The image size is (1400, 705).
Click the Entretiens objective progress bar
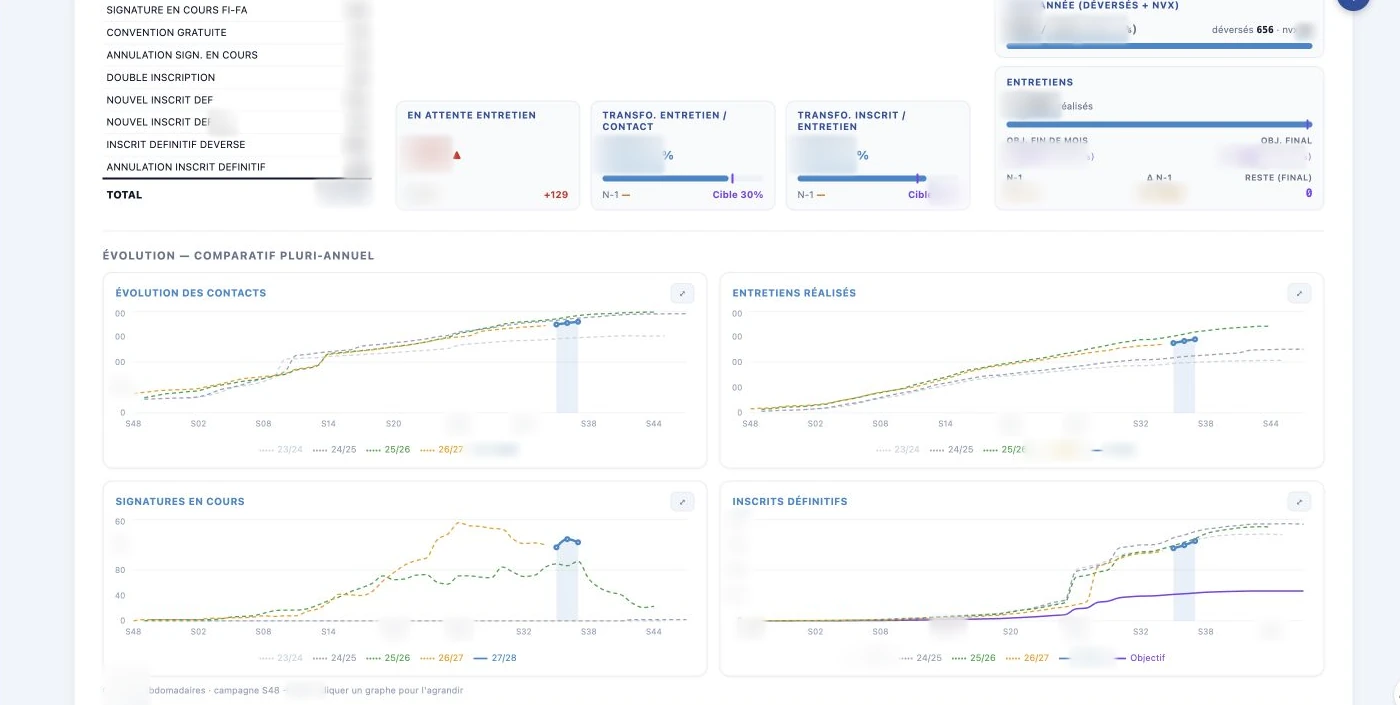(1159, 124)
